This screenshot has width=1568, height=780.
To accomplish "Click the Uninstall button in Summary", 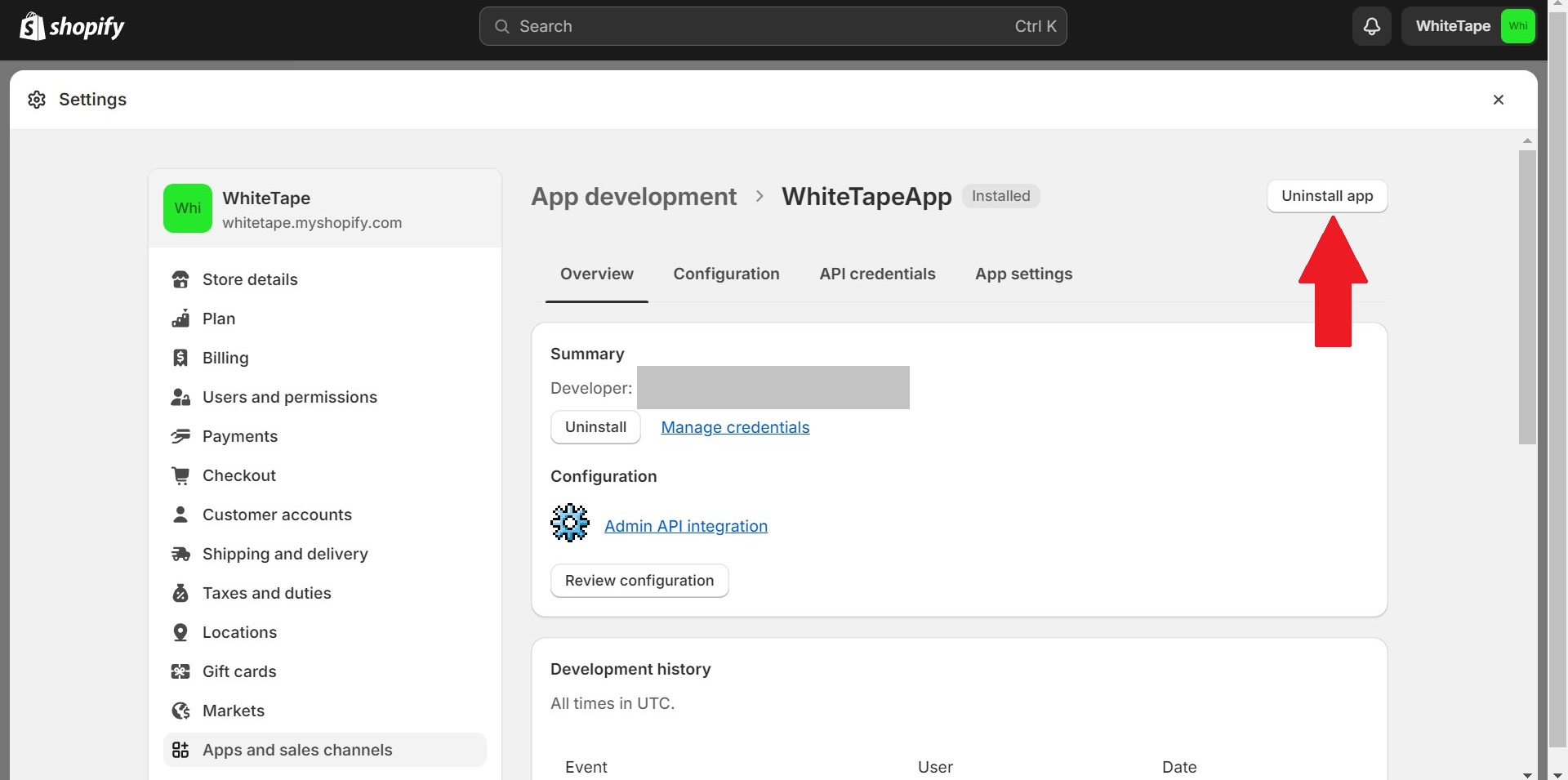I will (595, 427).
